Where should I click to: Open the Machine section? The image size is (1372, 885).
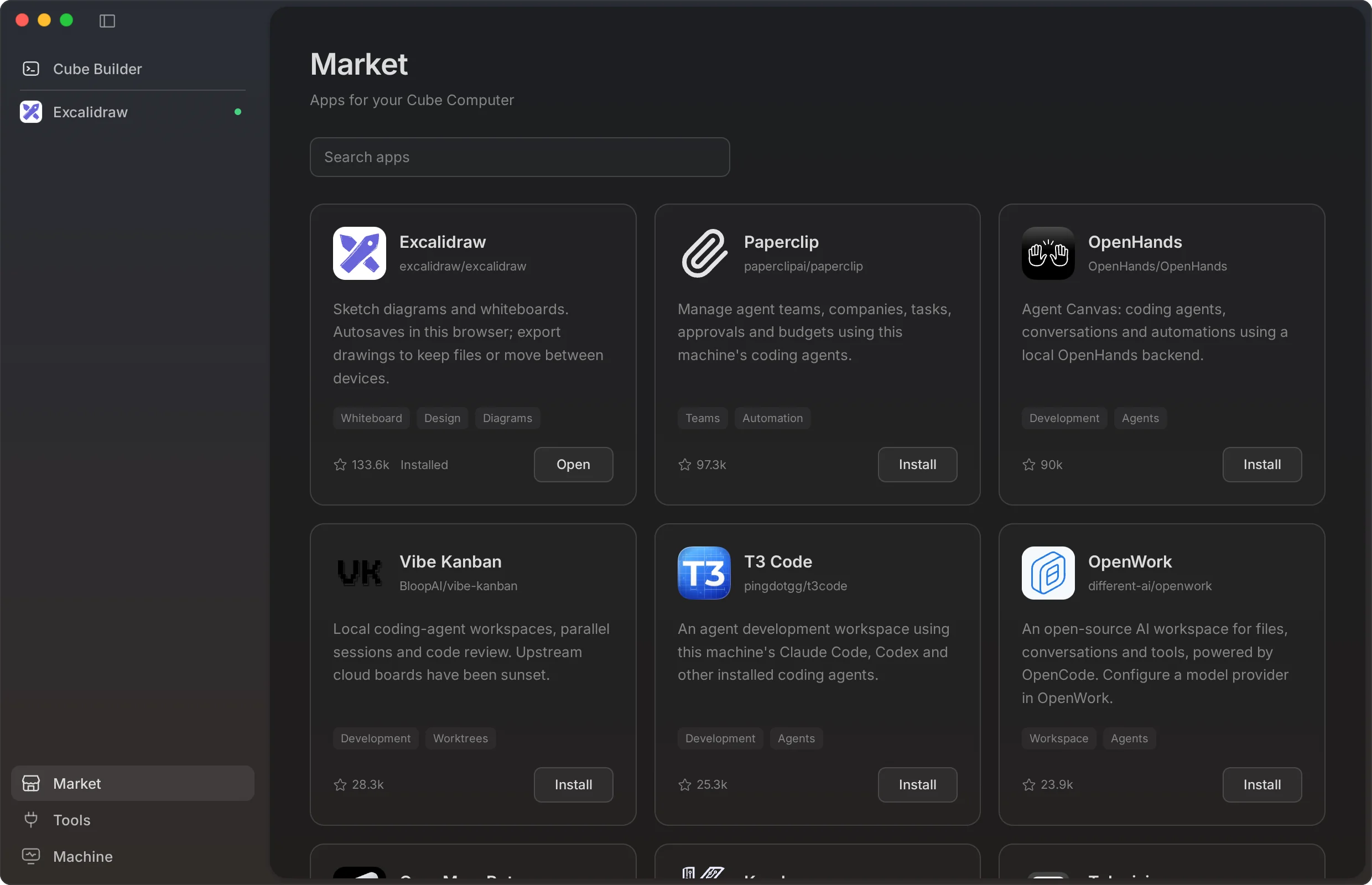[x=133, y=856]
